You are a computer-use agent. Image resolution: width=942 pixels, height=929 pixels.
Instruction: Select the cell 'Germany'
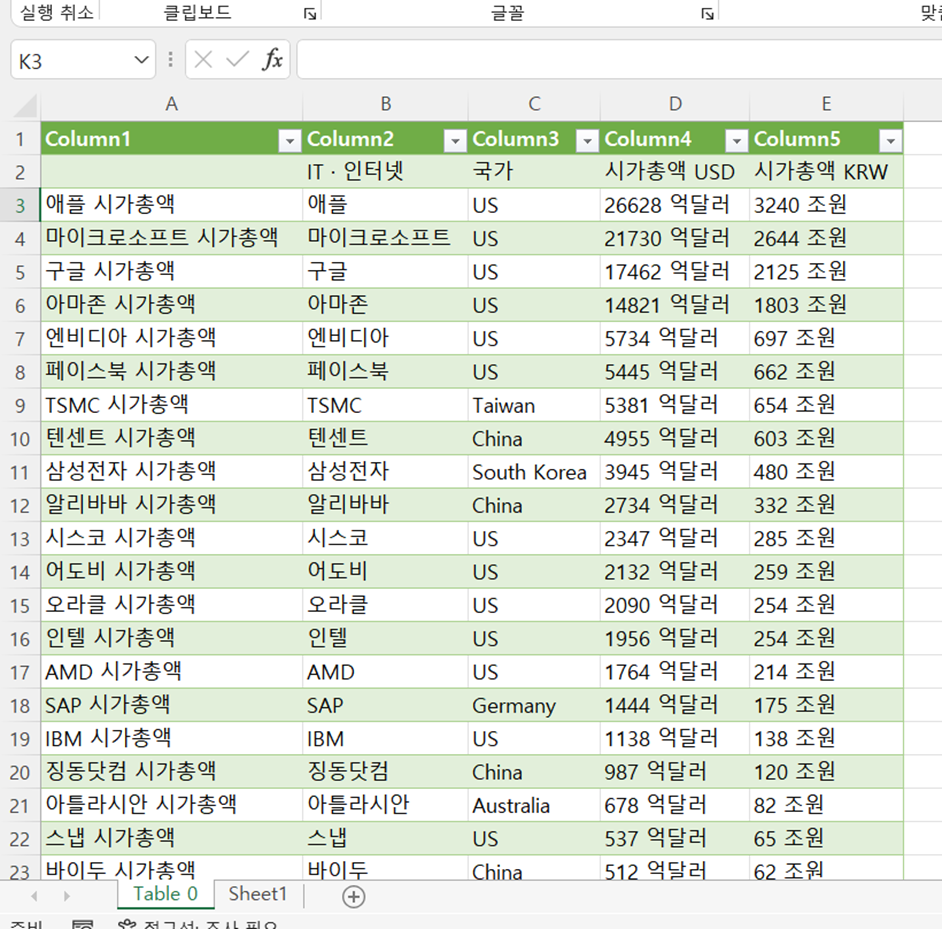click(x=534, y=705)
